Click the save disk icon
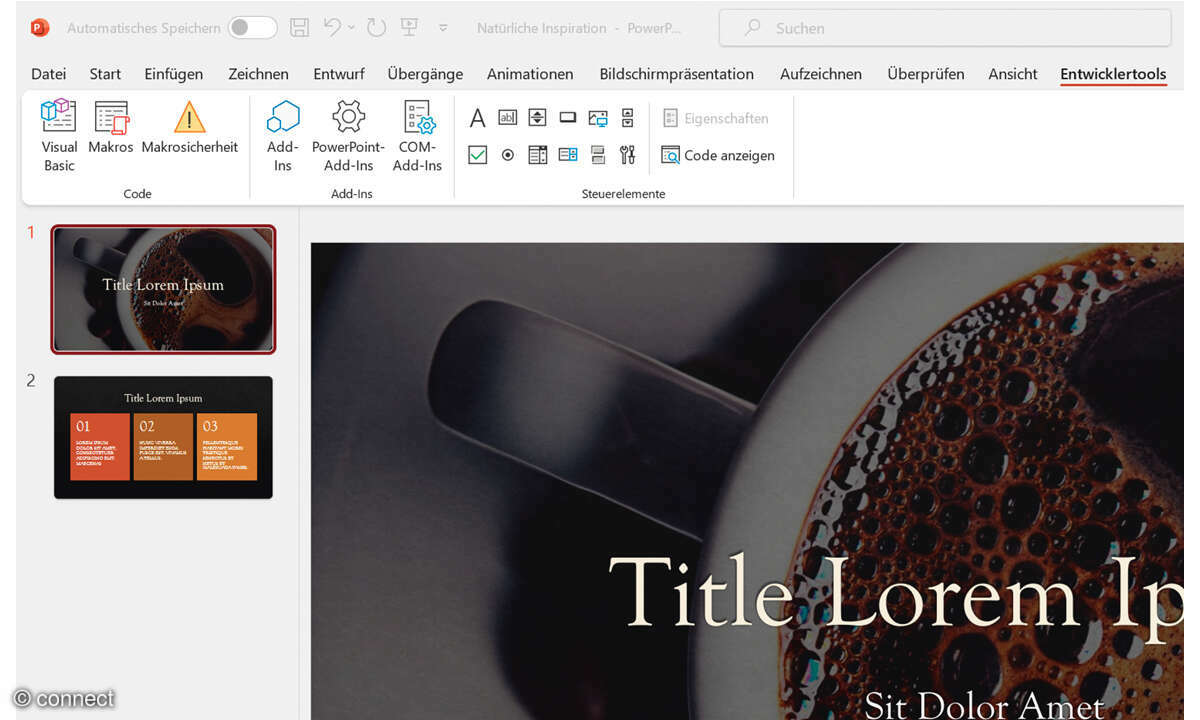 tap(299, 28)
